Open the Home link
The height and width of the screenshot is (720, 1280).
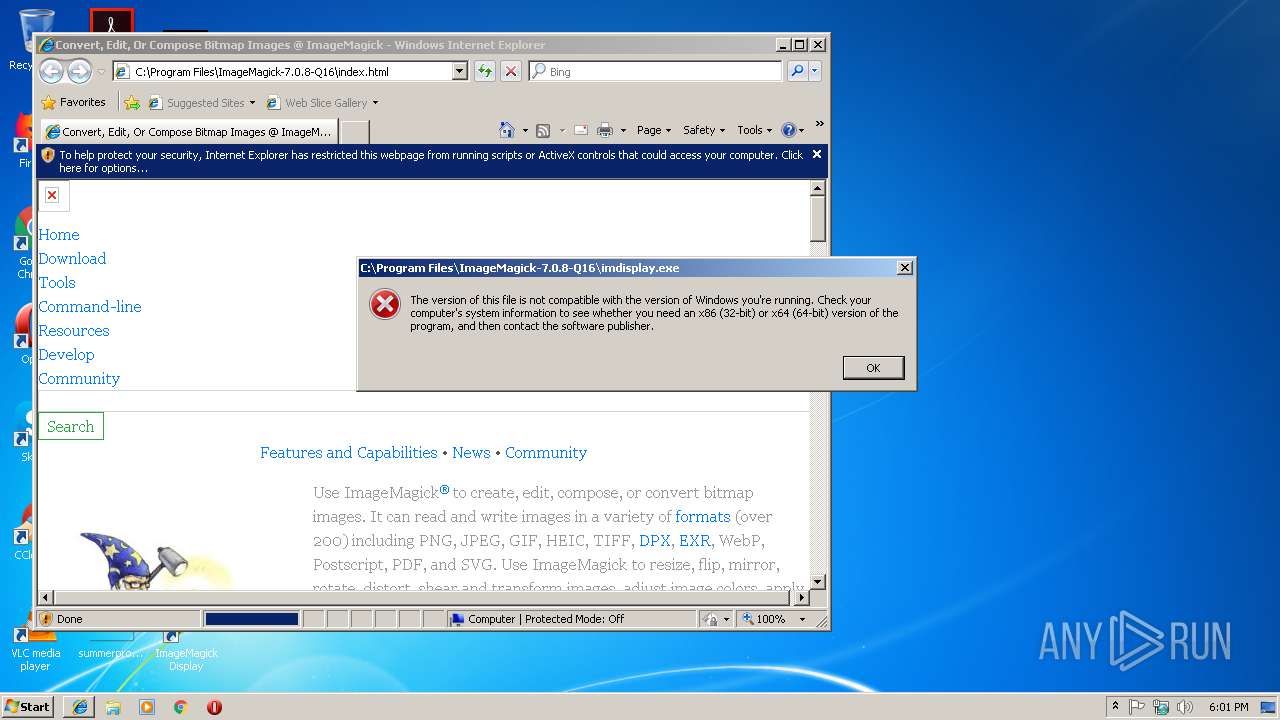pos(59,234)
